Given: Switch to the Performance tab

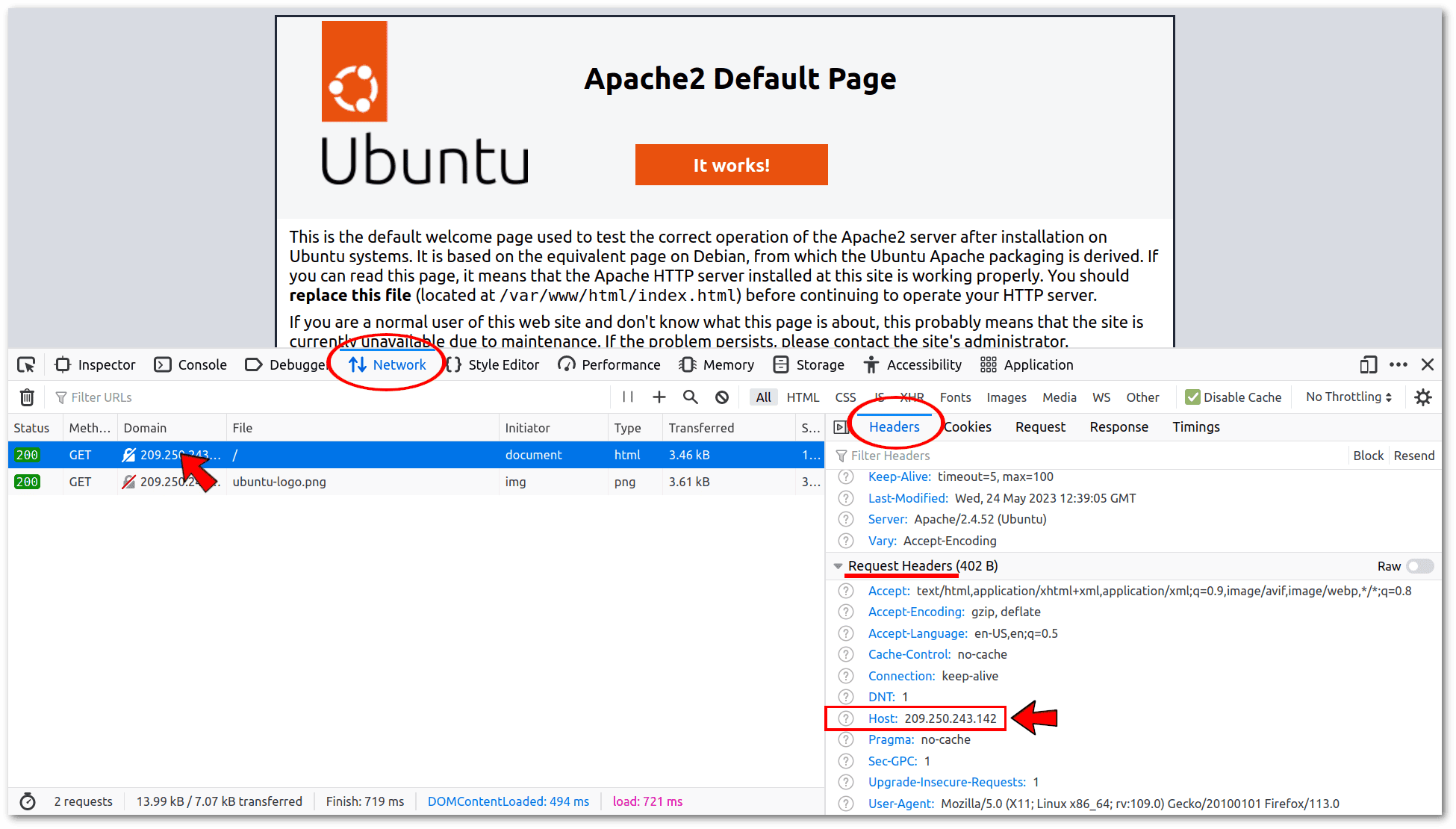Looking at the screenshot, I should [609, 364].
